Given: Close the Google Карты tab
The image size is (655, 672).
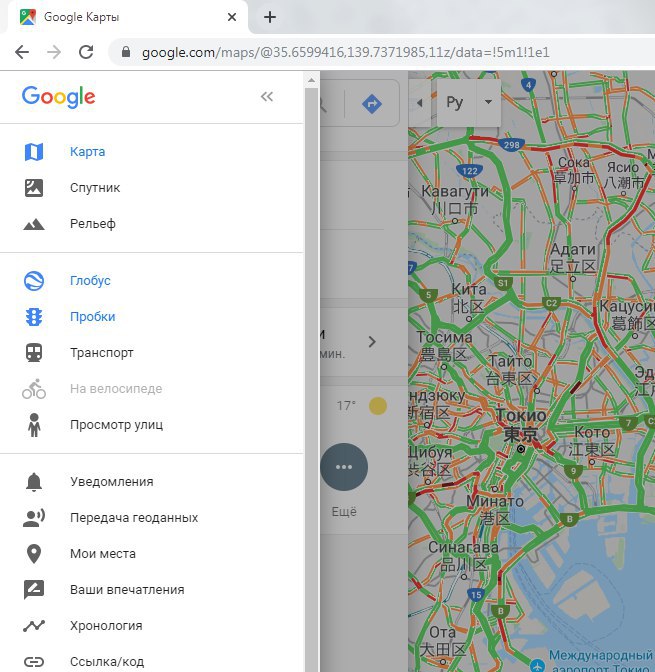Looking at the screenshot, I should pyautogui.click(x=232, y=17).
